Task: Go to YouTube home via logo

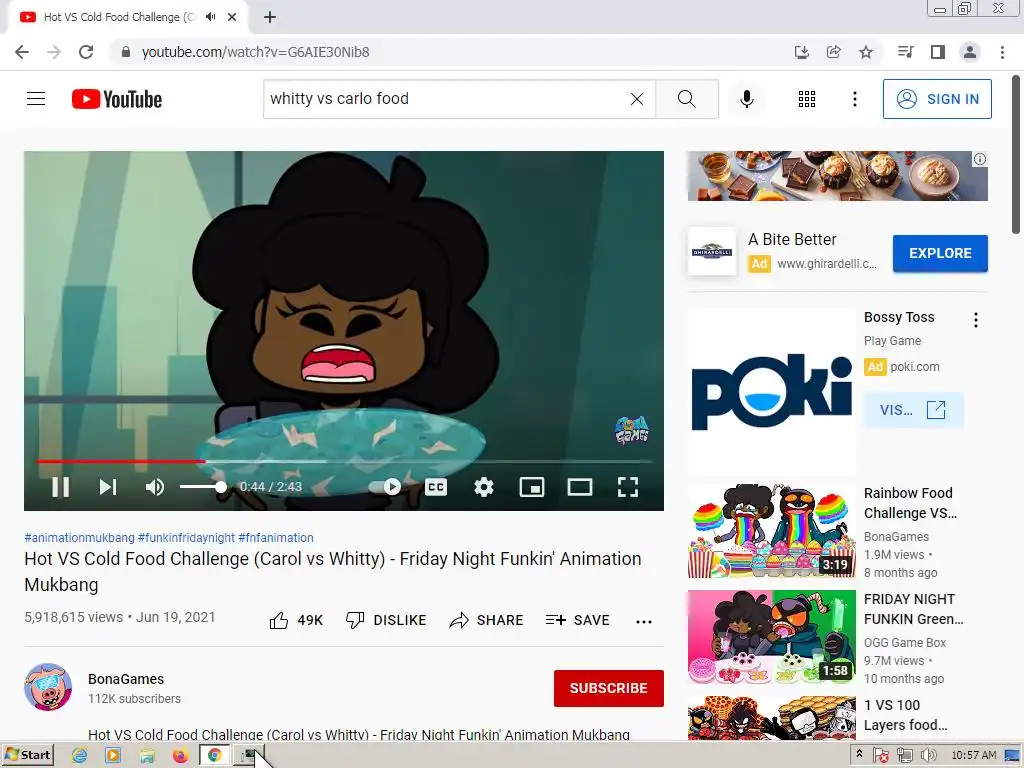Action: [117, 99]
